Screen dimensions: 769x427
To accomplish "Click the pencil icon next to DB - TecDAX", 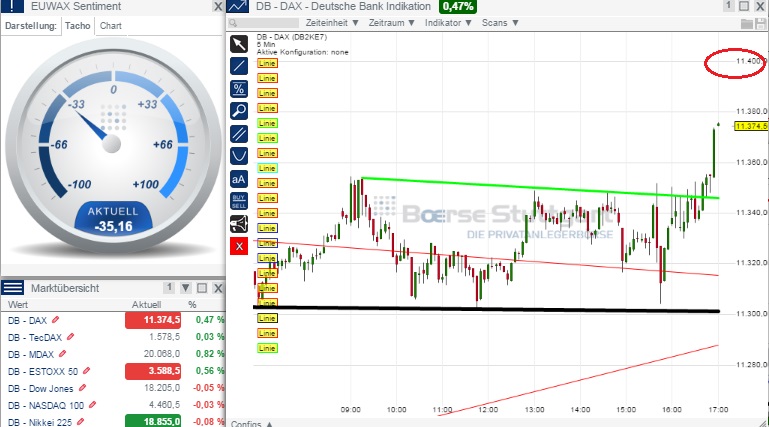I will click(x=71, y=337).
